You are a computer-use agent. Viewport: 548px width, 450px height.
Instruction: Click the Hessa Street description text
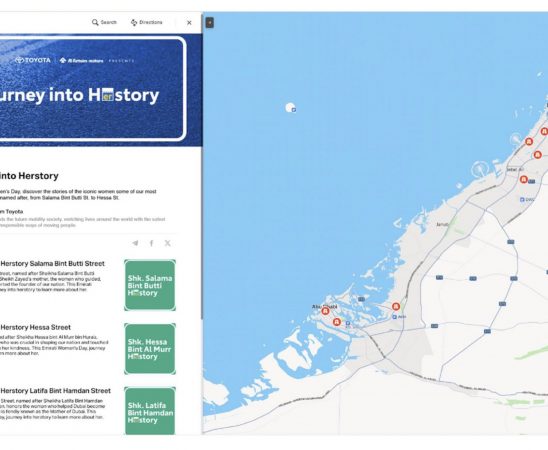click(54, 345)
